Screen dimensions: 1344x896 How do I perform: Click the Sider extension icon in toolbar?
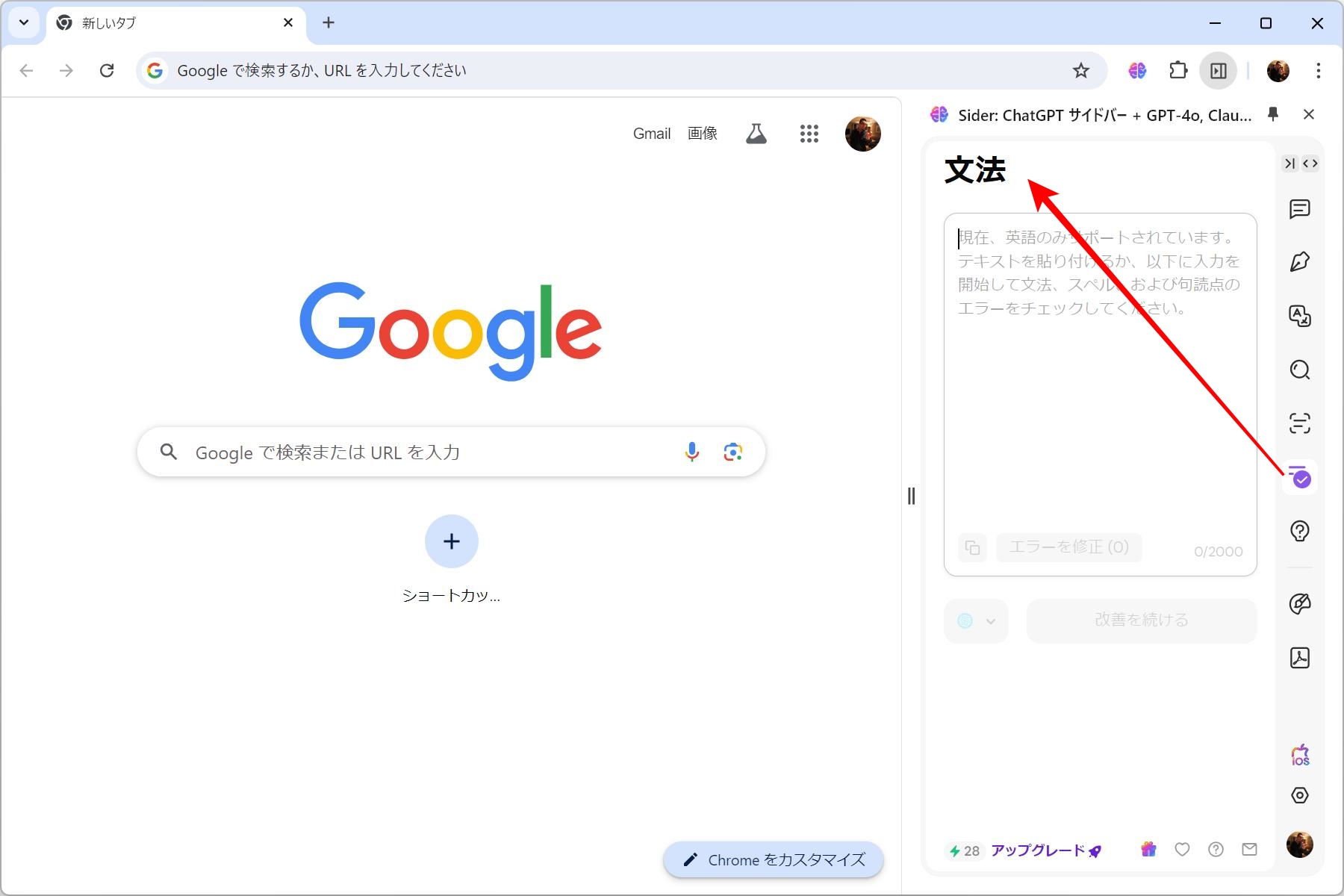pyautogui.click(x=1137, y=70)
